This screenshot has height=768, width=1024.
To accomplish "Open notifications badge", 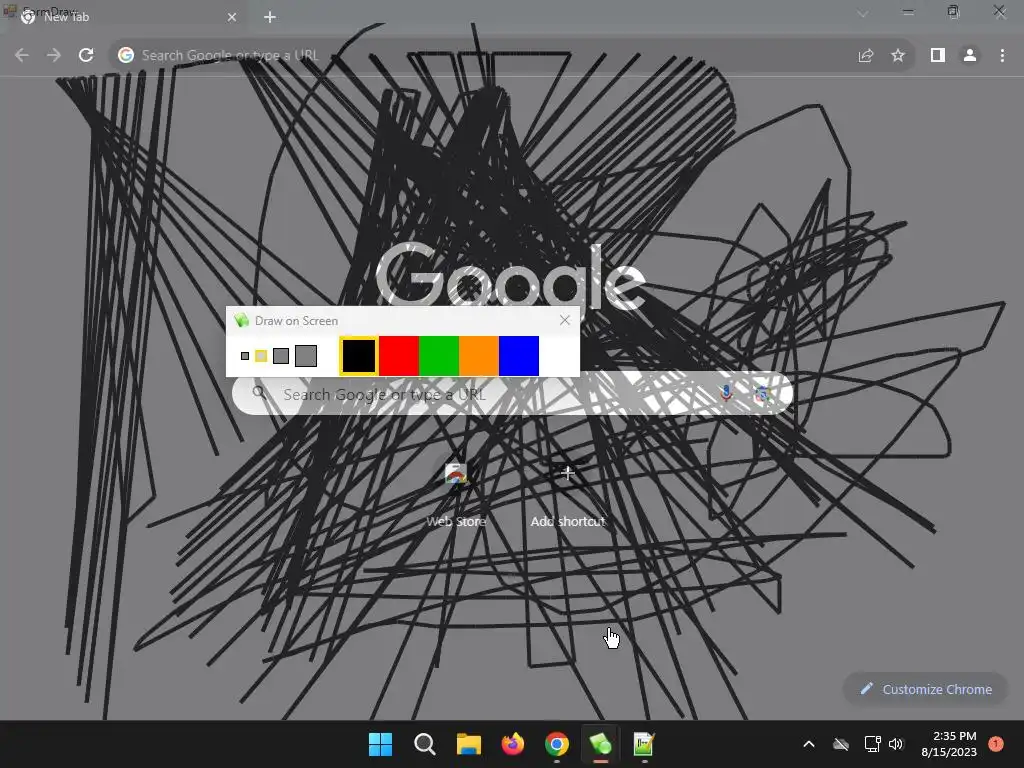I will click(996, 744).
